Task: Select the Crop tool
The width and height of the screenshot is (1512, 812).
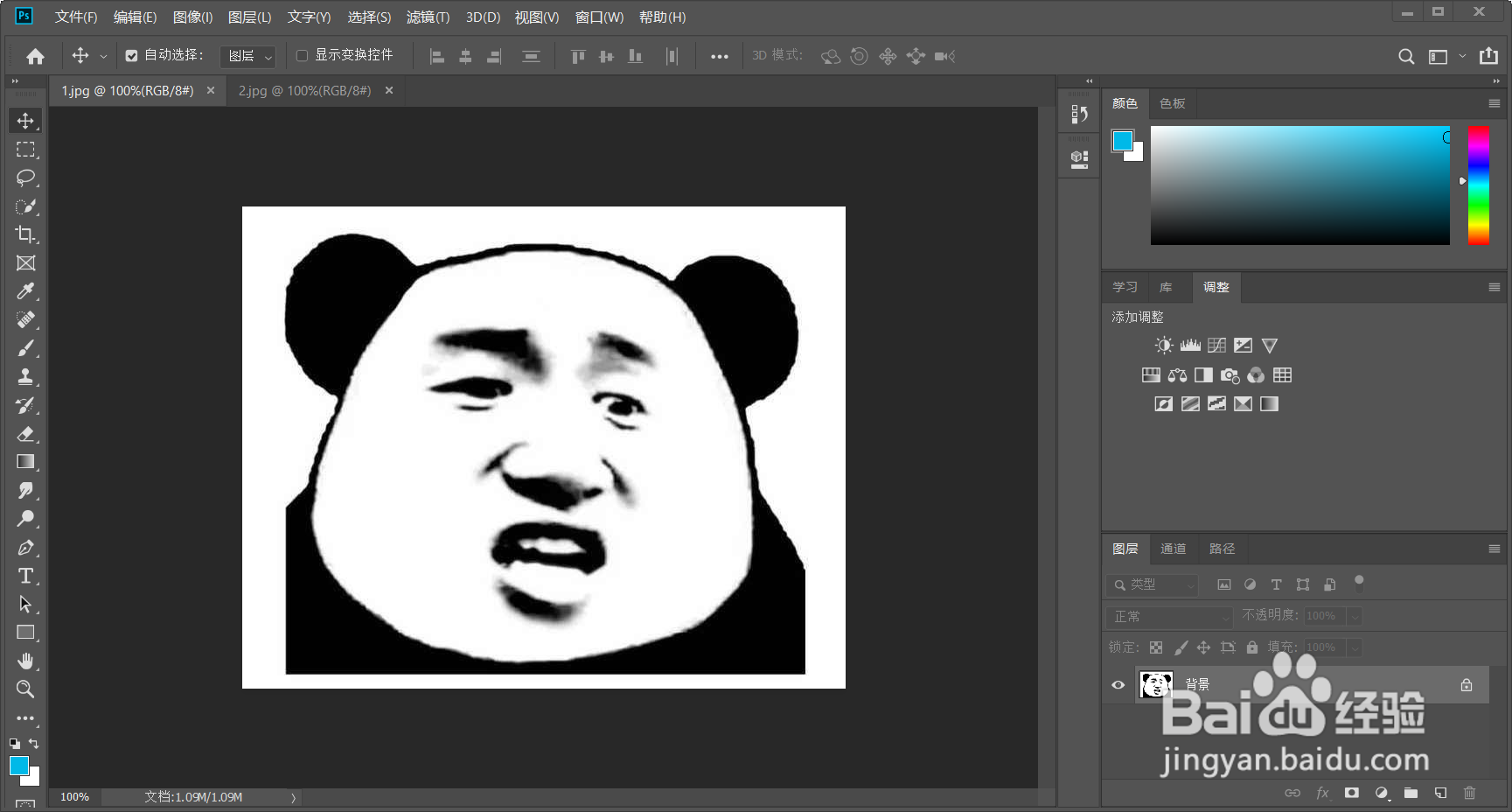Action: click(x=25, y=234)
